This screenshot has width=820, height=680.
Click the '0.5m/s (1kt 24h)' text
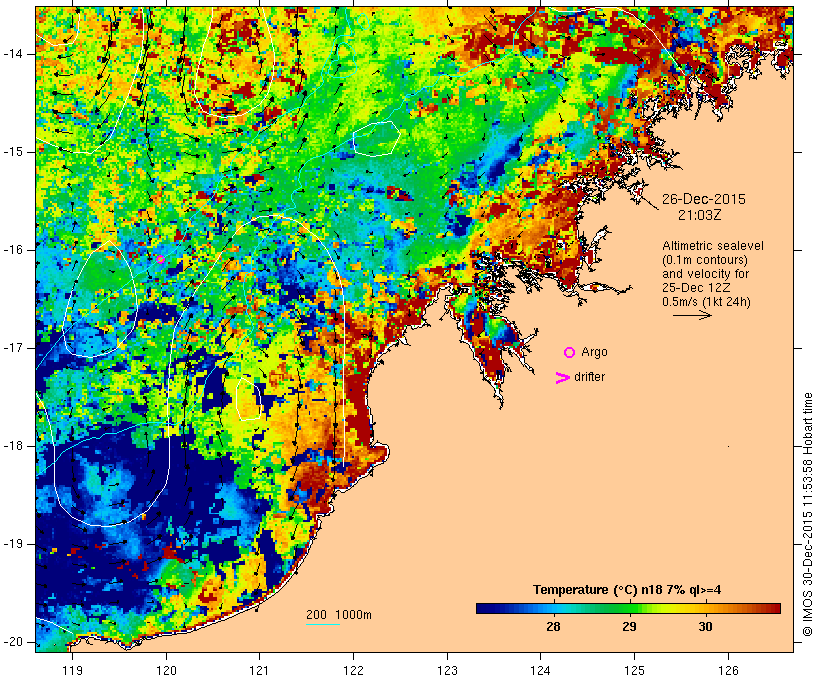(707, 302)
